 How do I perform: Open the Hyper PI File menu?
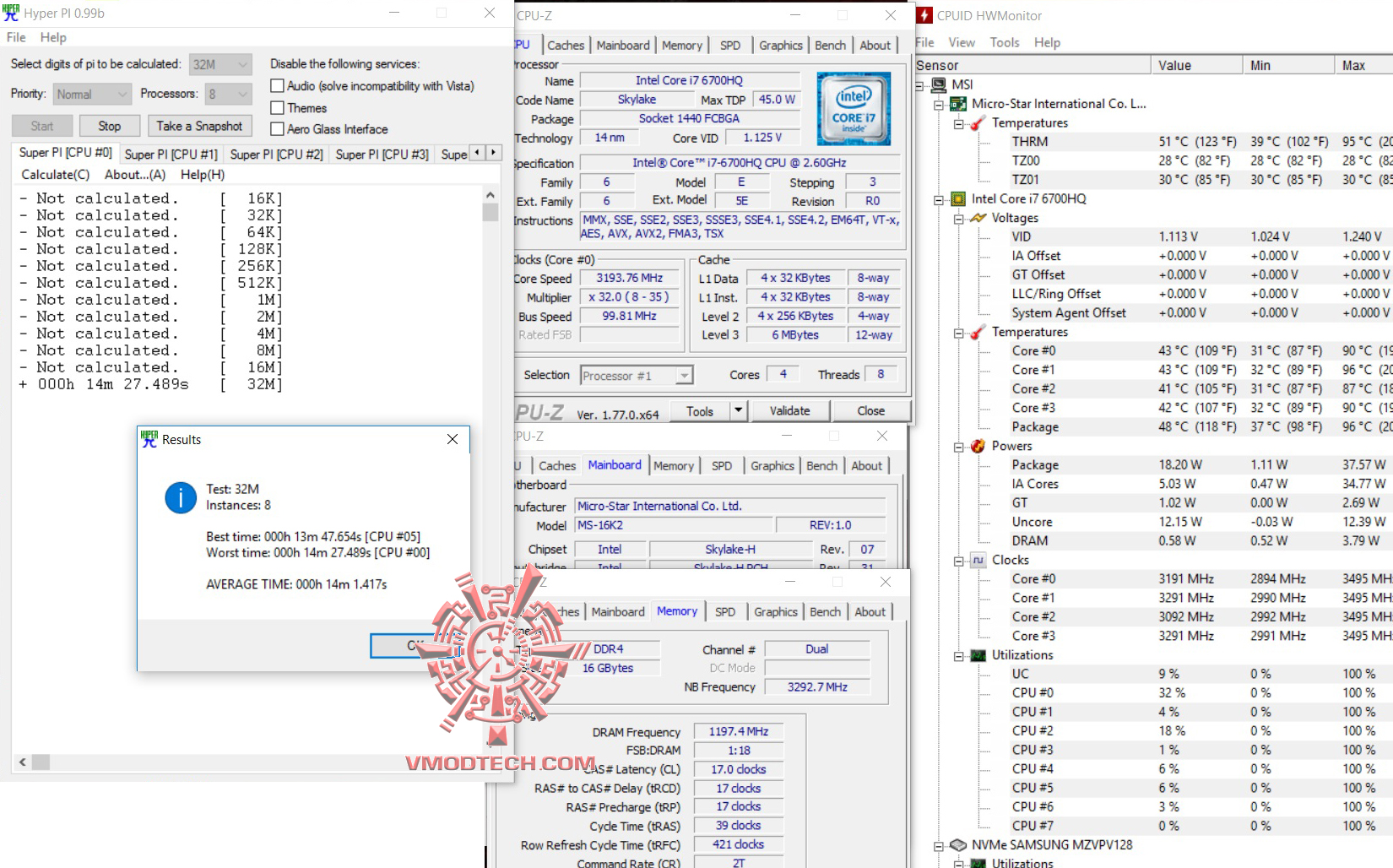(x=16, y=37)
